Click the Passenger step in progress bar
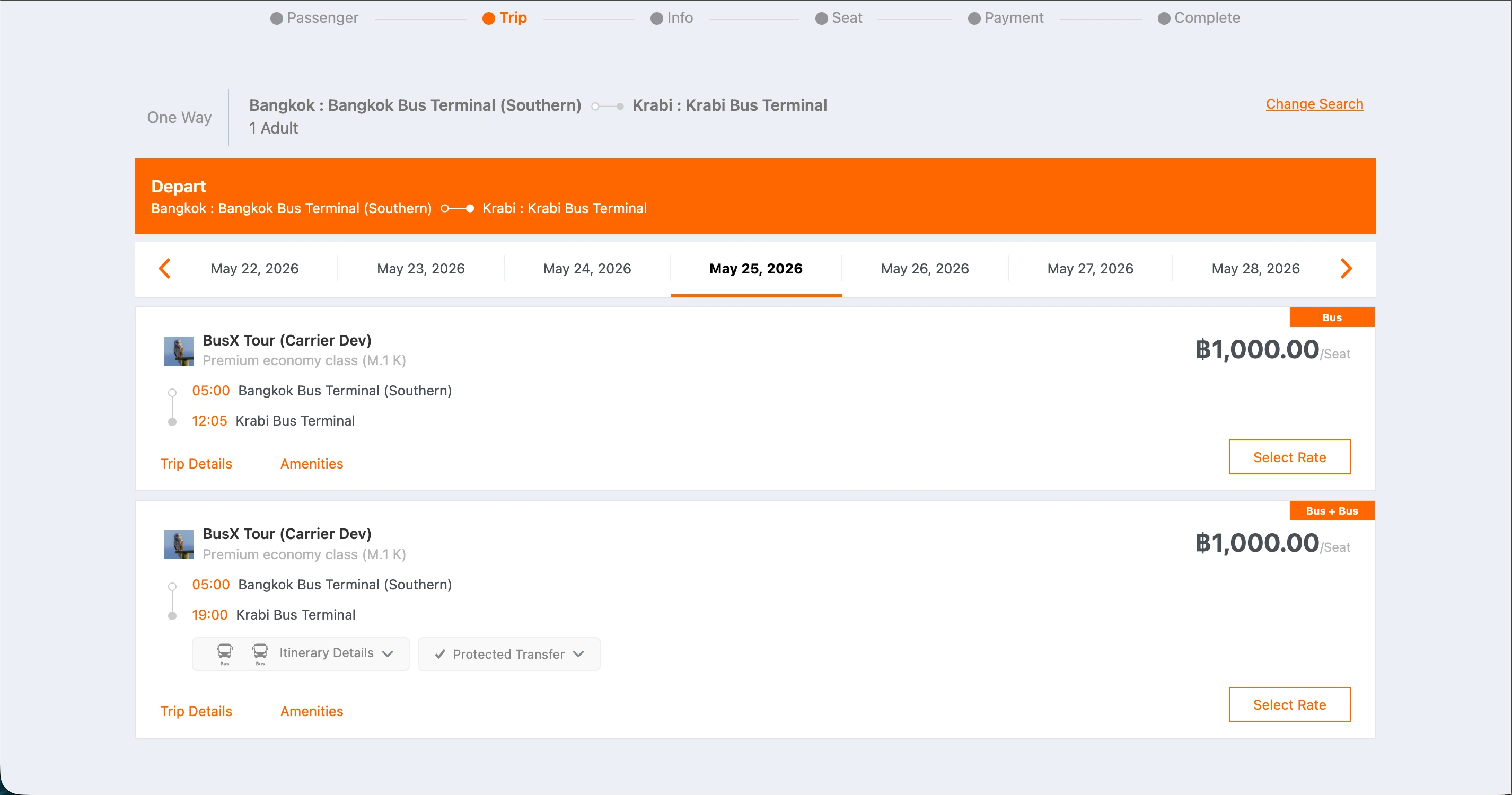 pos(314,18)
